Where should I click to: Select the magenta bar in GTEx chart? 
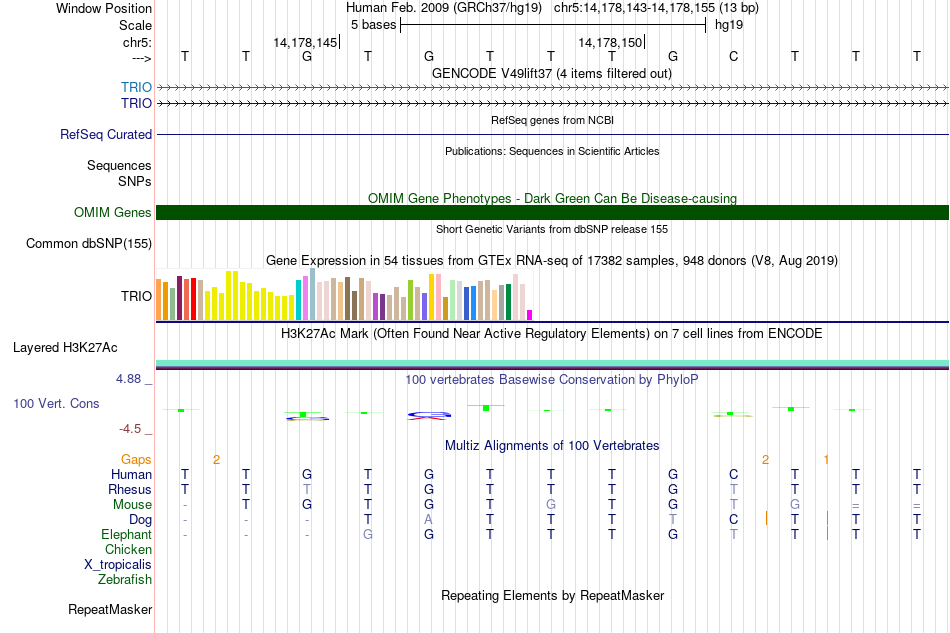(530, 315)
